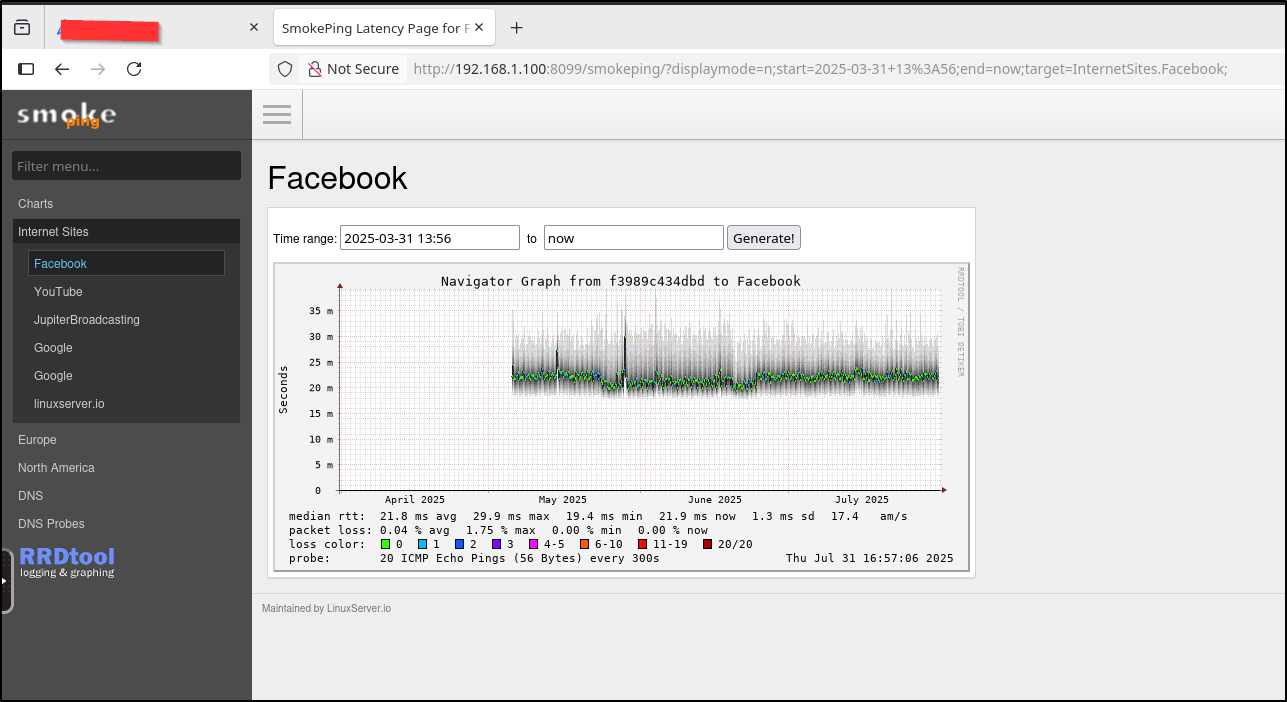Viewport: 1287px width, 702px height.
Task: Open the YouTube target
Action: [58, 292]
